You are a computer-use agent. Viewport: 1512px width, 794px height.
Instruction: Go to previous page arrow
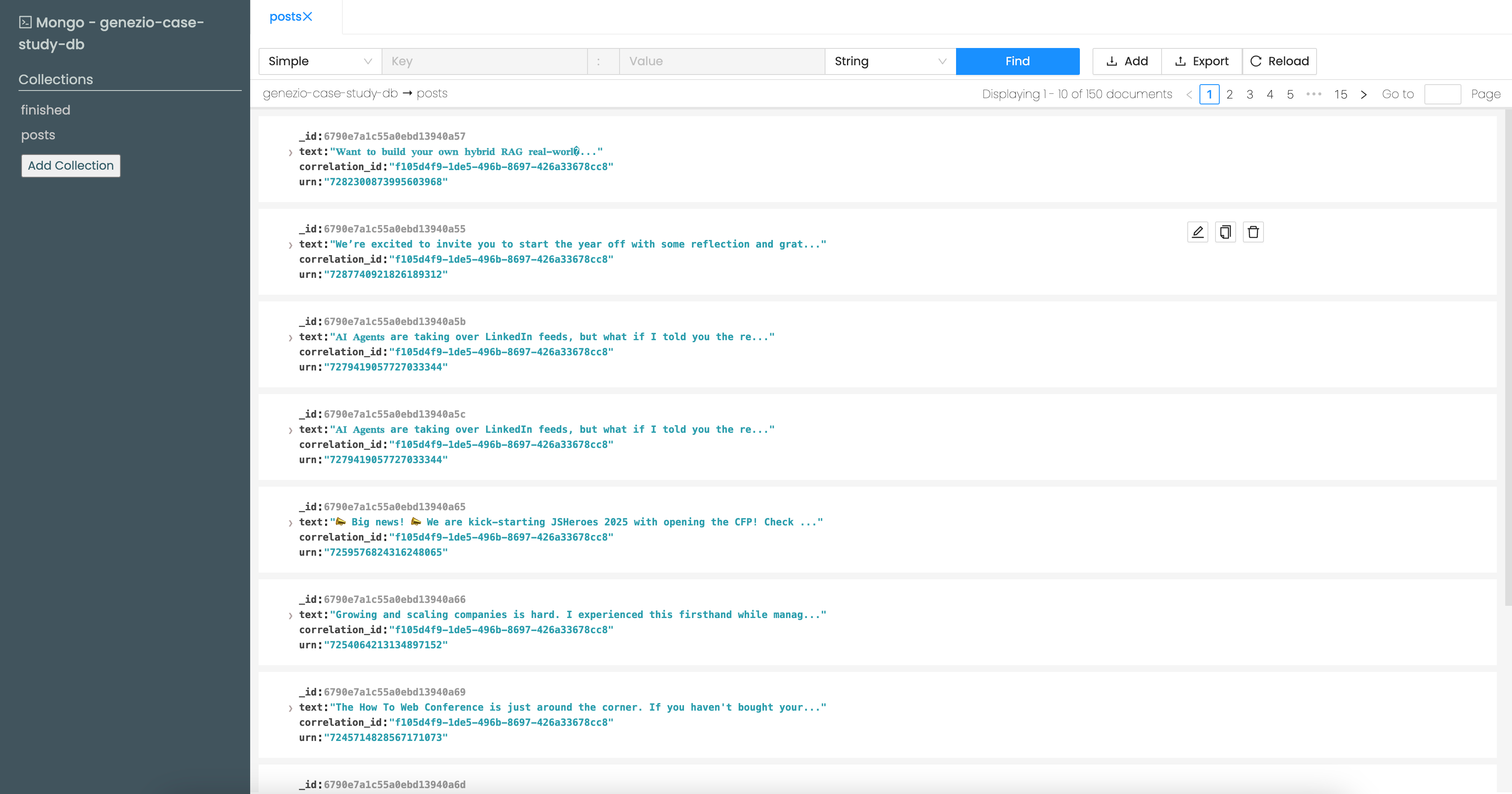point(1189,94)
